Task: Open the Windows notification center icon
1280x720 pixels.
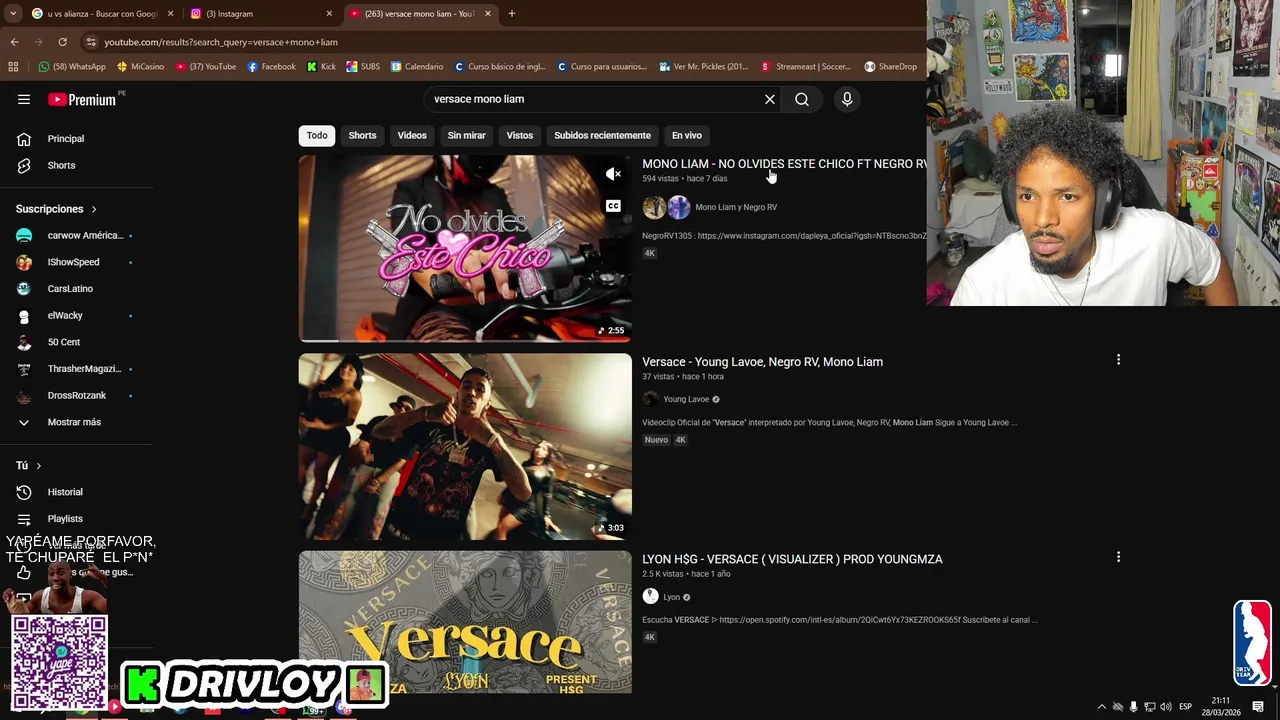Action: (1258, 707)
